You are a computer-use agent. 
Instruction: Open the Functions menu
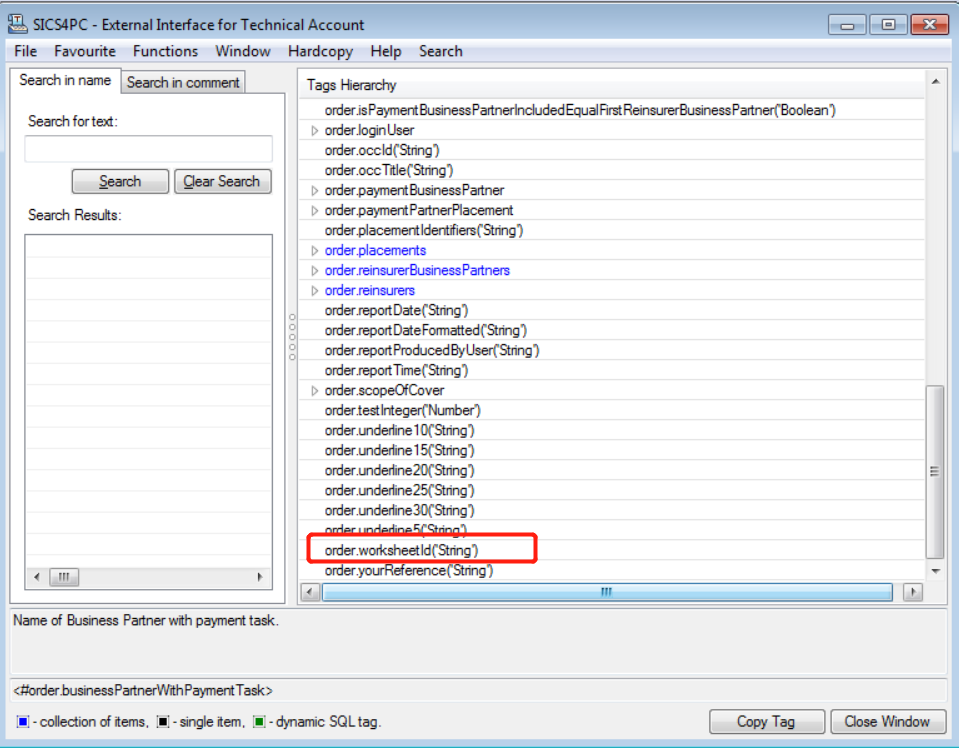tap(165, 51)
